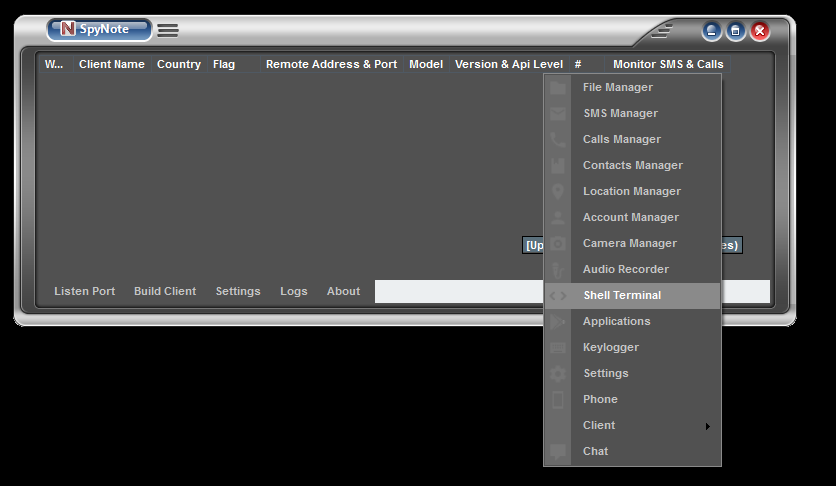836x486 pixels.
Task: Click the Phone device icon
Action: pos(558,400)
